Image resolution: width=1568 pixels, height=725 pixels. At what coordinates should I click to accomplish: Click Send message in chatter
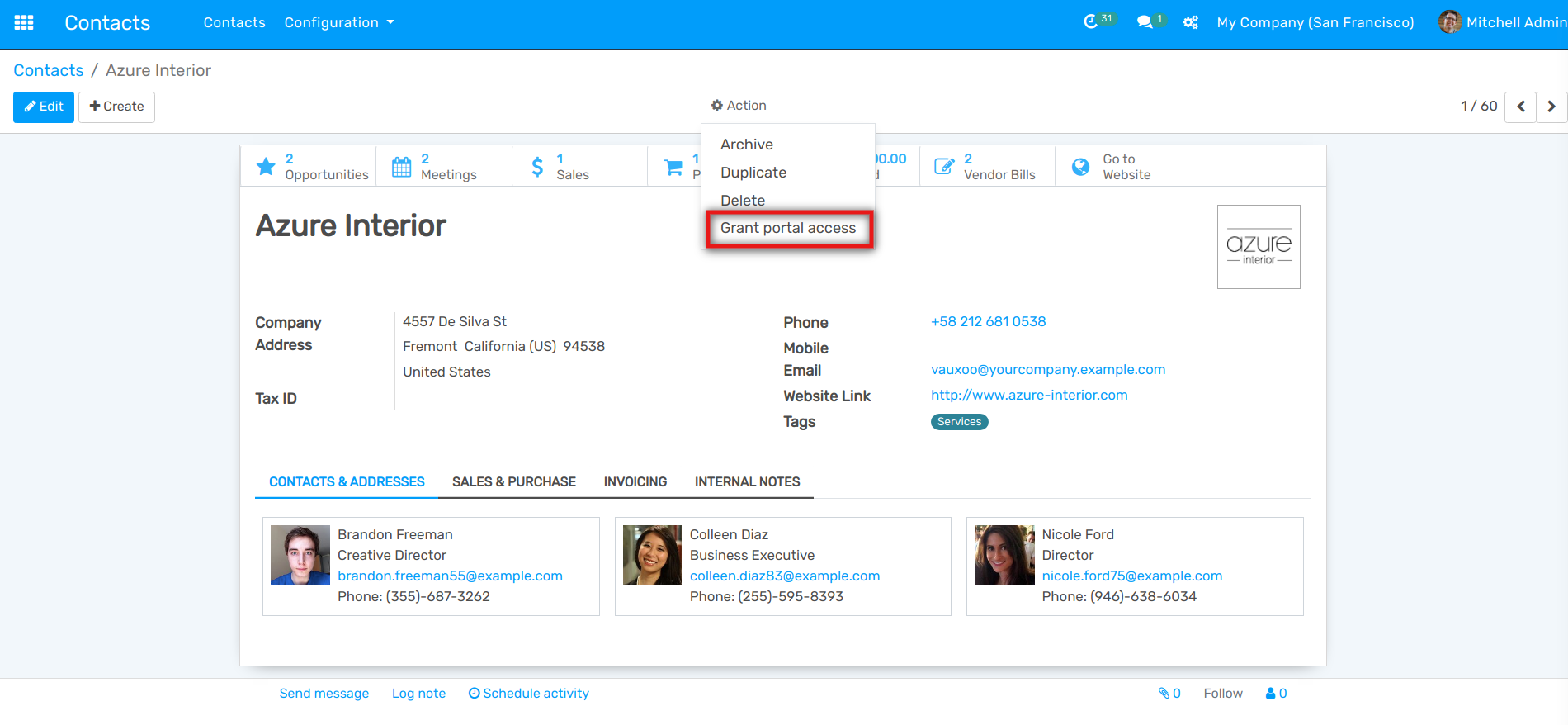tap(324, 694)
